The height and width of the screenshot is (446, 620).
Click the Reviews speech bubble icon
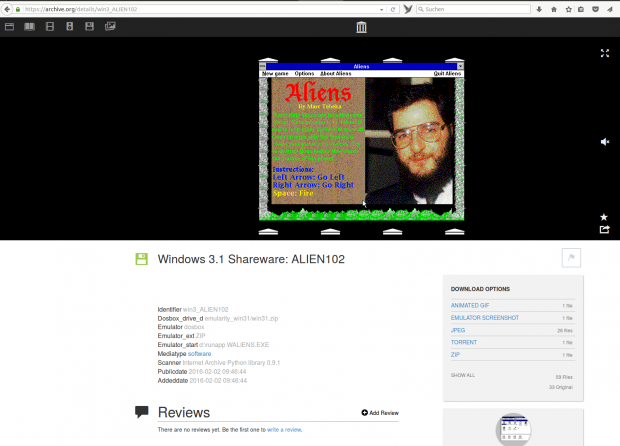point(142,412)
